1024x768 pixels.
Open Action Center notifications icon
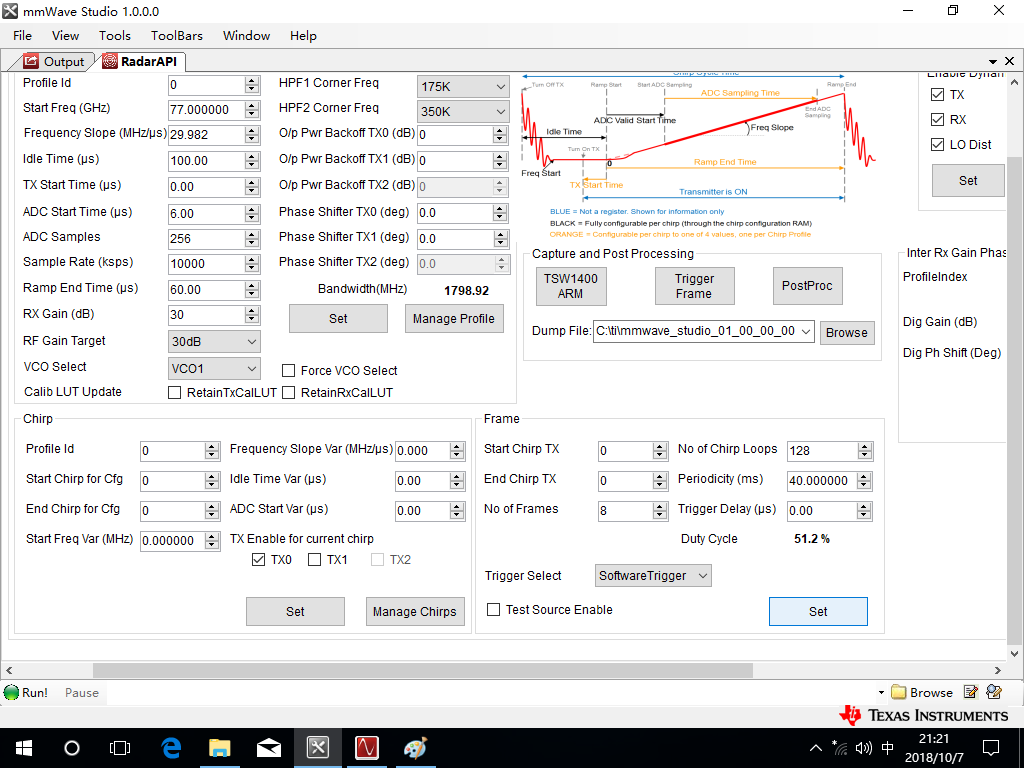[991, 748]
